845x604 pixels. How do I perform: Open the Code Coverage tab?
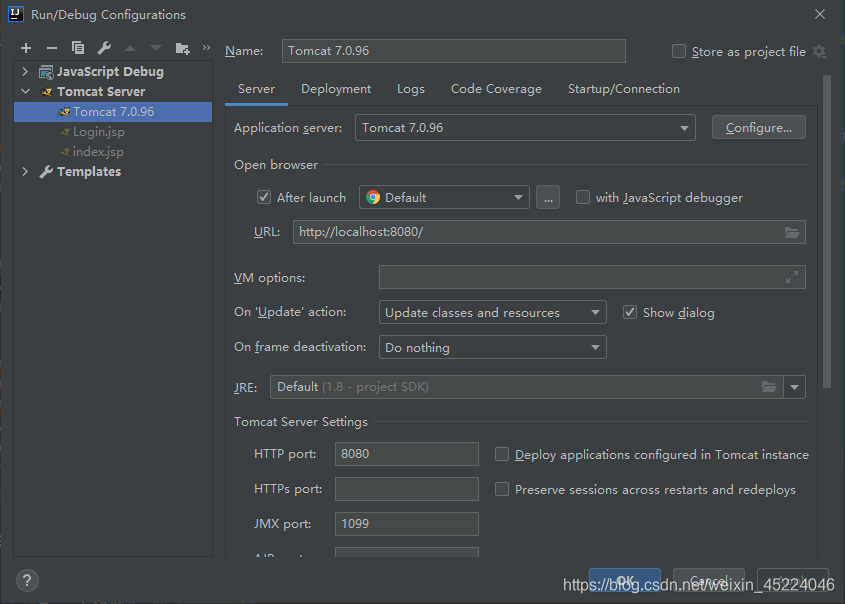(x=496, y=89)
